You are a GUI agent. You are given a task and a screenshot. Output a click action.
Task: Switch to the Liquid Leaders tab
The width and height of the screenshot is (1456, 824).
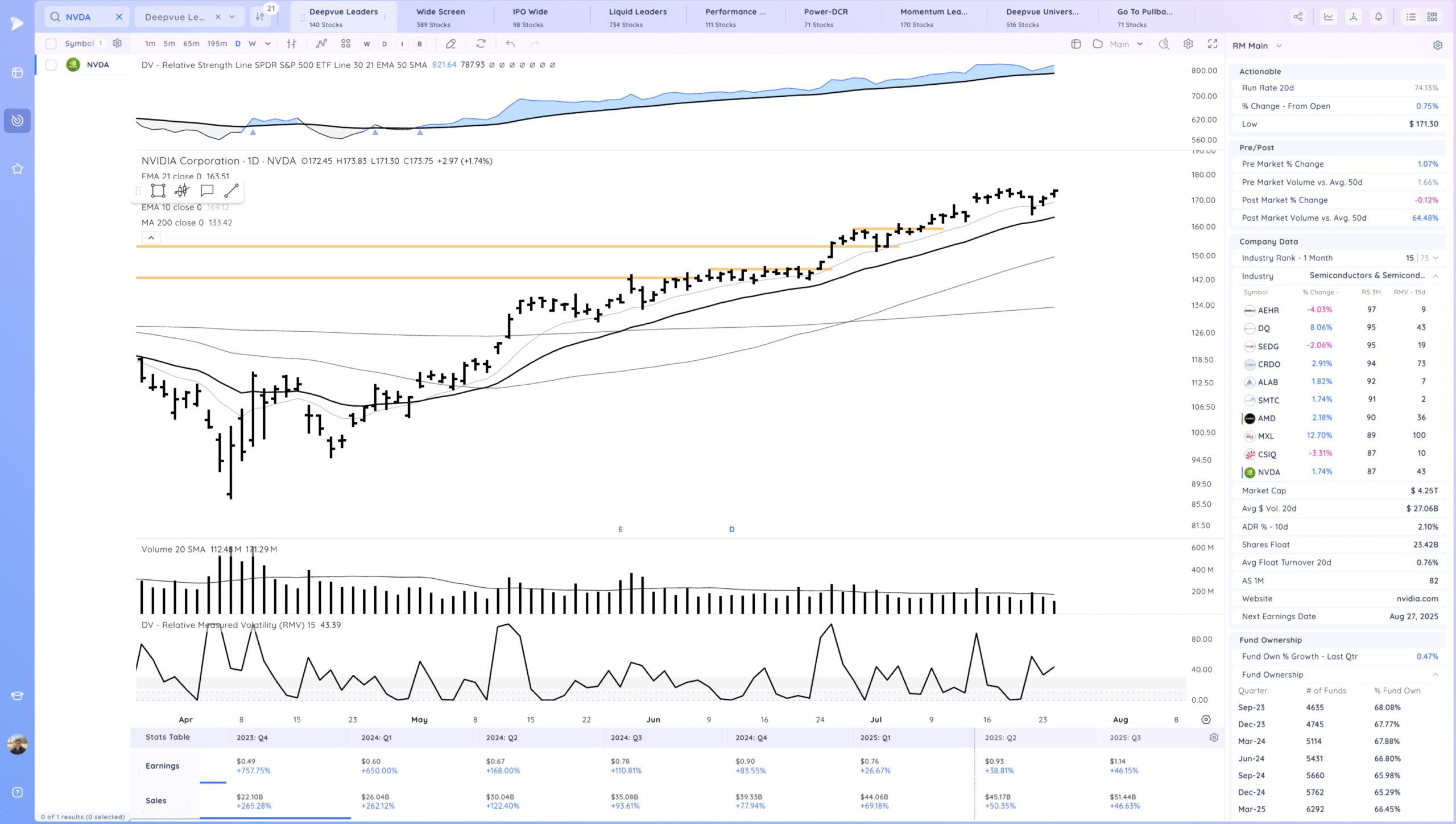click(638, 17)
